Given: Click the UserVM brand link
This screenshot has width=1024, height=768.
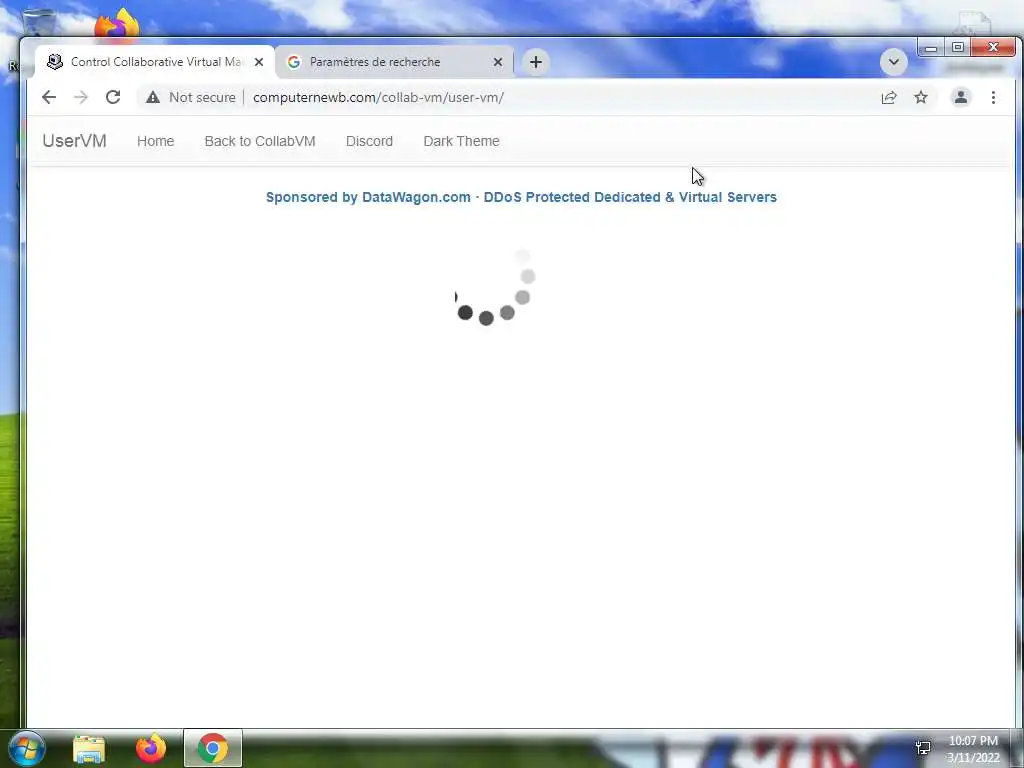Looking at the screenshot, I should [x=74, y=141].
